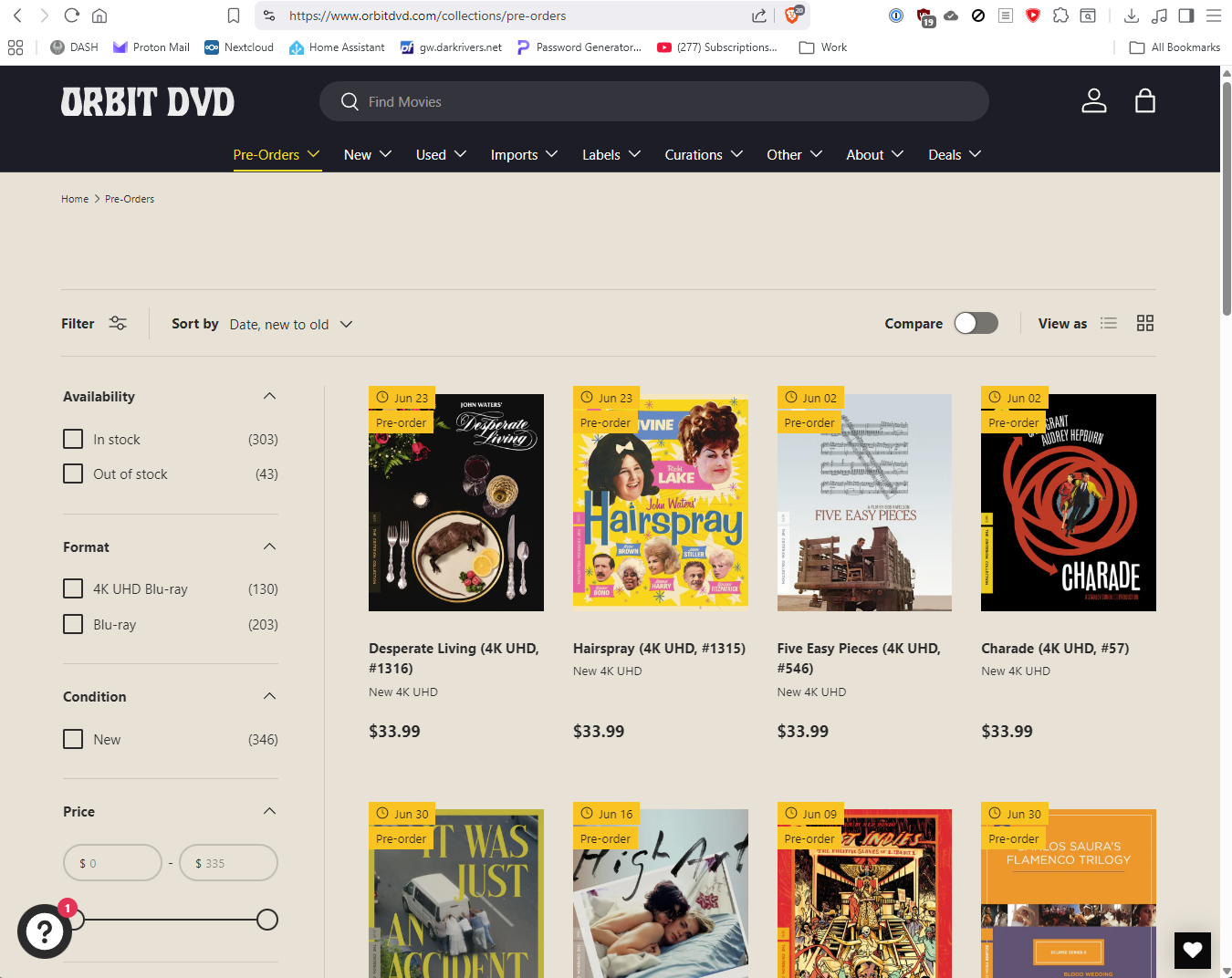Open the Pre-Orders nav menu
The image size is (1232, 978).
[277, 155]
